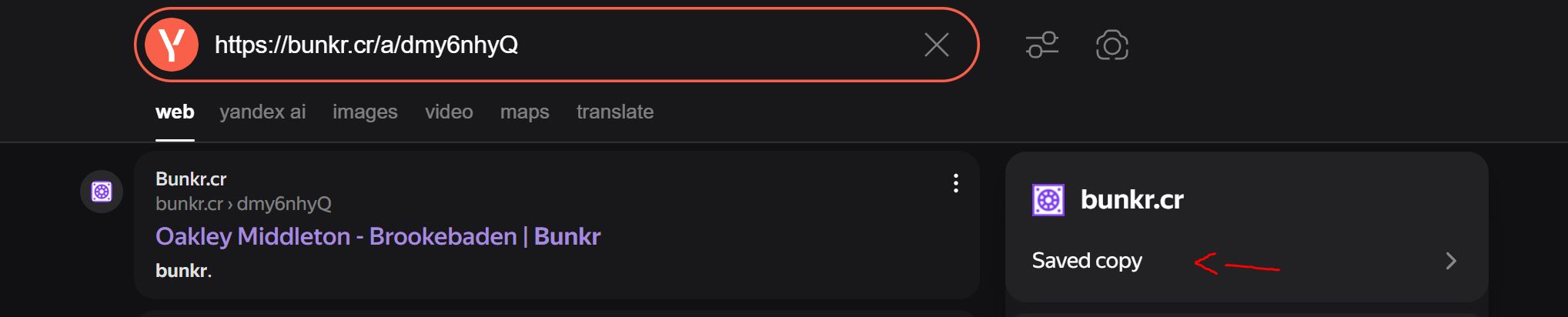Screen dimensions: 1568x317
Task: Open the video tab
Action: (449, 112)
